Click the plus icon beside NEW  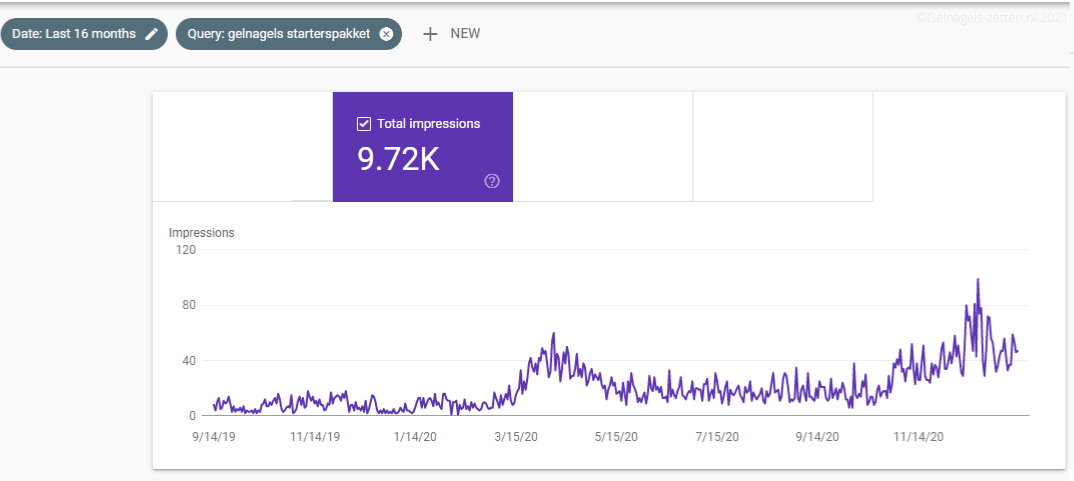click(x=430, y=34)
